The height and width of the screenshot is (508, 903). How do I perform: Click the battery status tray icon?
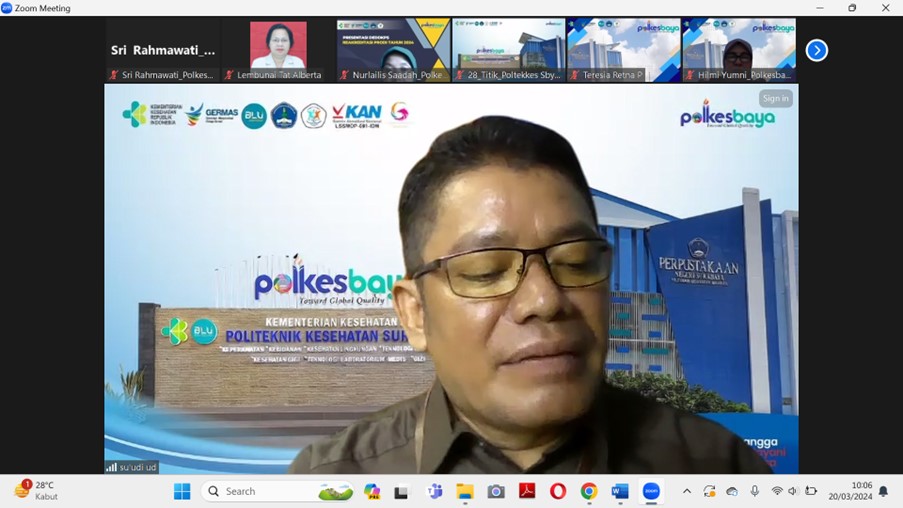tap(811, 491)
